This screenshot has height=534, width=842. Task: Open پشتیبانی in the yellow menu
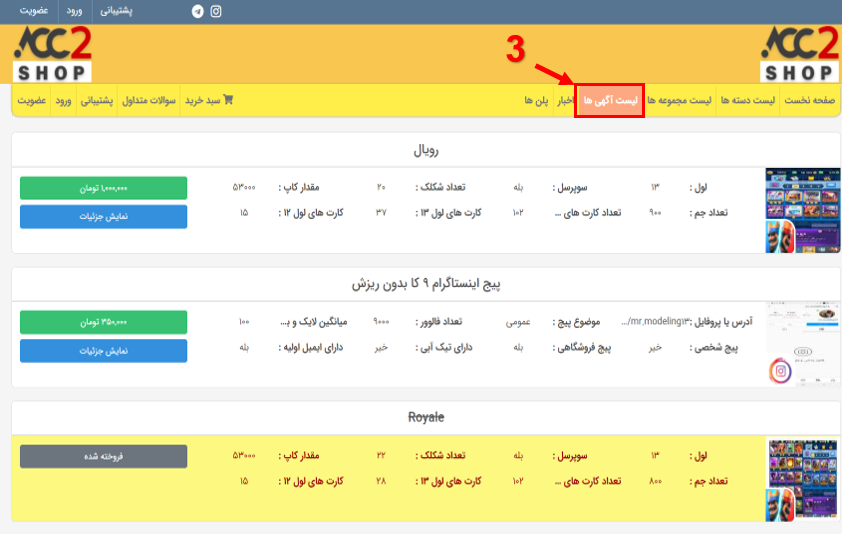click(97, 100)
